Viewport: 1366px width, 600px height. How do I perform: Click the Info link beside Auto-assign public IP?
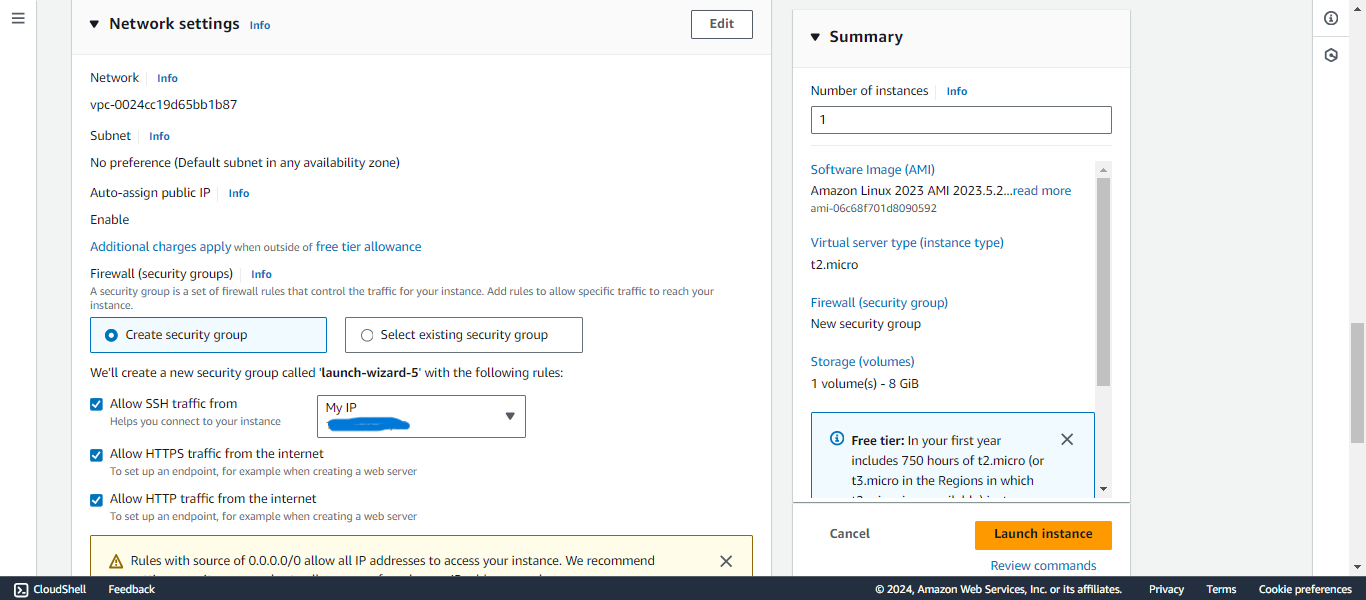[238, 193]
